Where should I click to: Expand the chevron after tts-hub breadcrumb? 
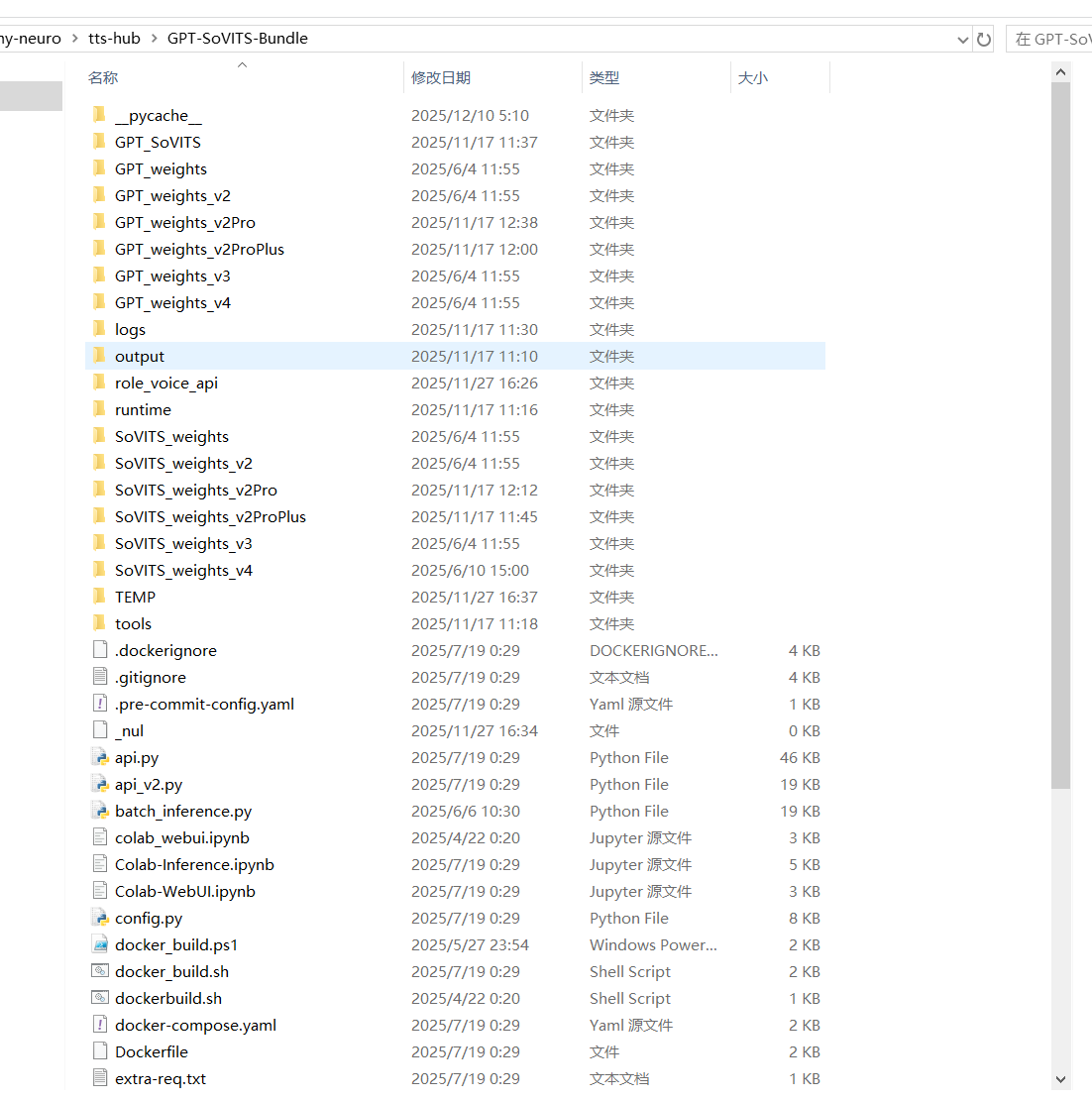coord(154,39)
